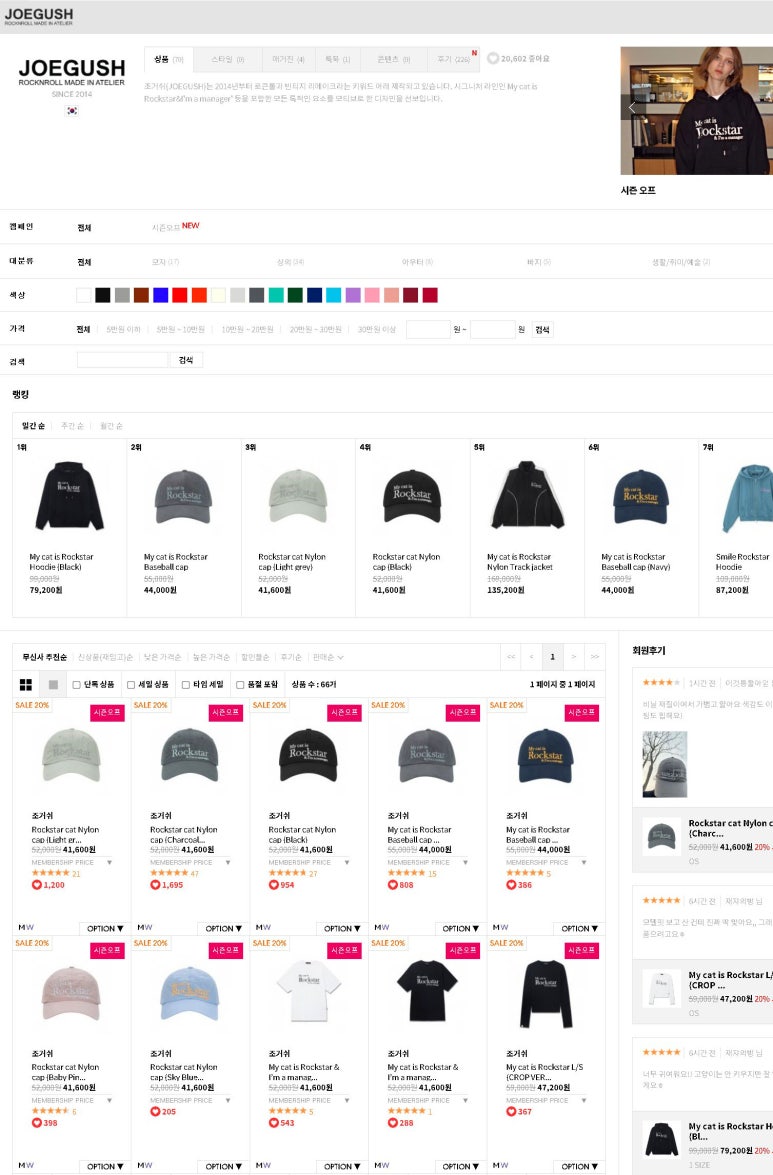This screenshot has height=1175, width=773.
Task: Enable the 세일 상품 checkbox
Action: click(131, 684)
